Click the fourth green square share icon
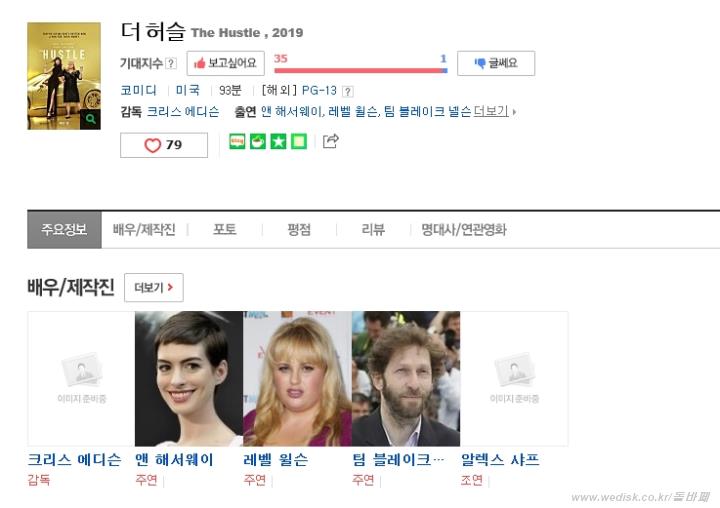The width and height of the screenshot is (720, 508). [x=299, y=141]
